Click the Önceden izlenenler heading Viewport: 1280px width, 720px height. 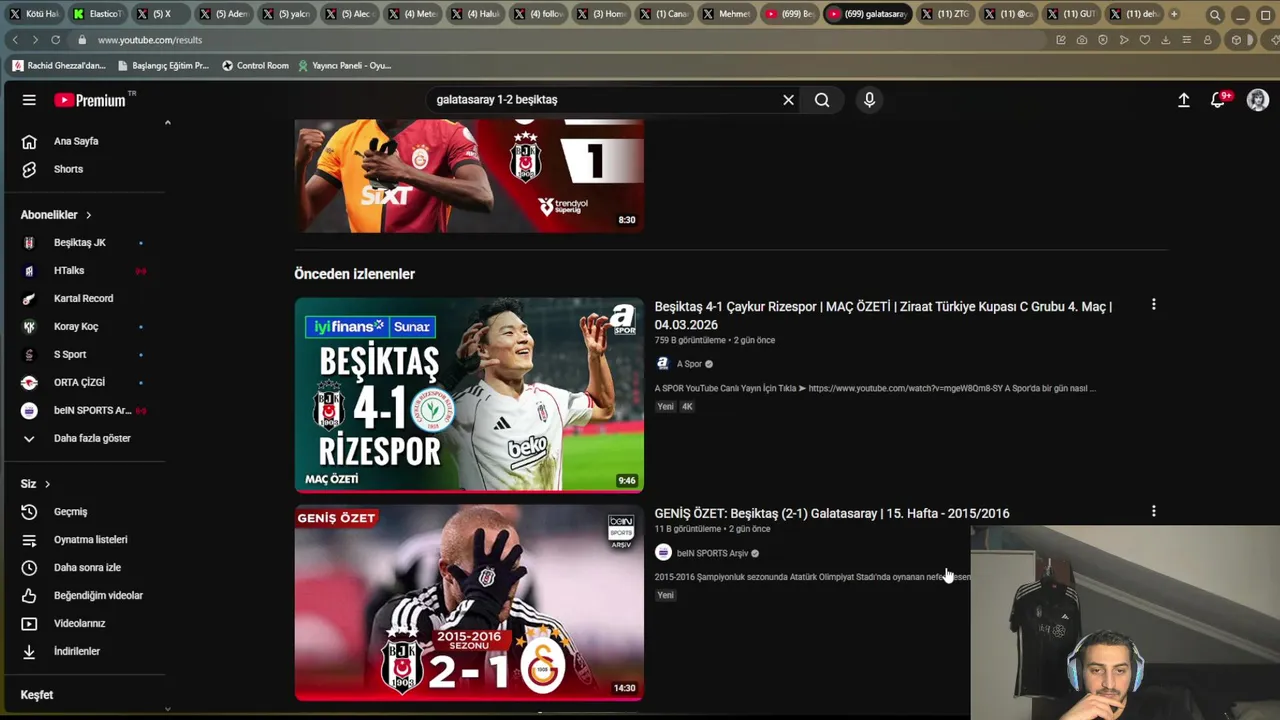pyautogui.click(x=354, y=274)
